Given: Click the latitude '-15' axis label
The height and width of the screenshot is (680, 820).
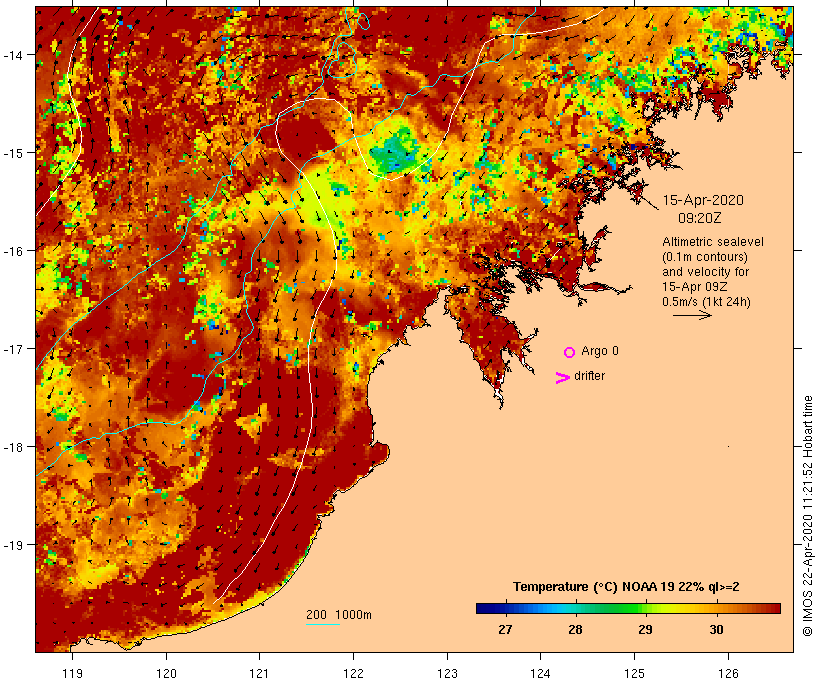Looking at the screenshot, I should coord(12,153).
